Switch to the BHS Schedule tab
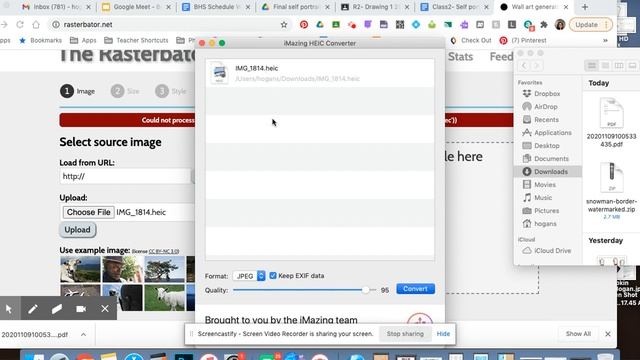 [216, 7]
